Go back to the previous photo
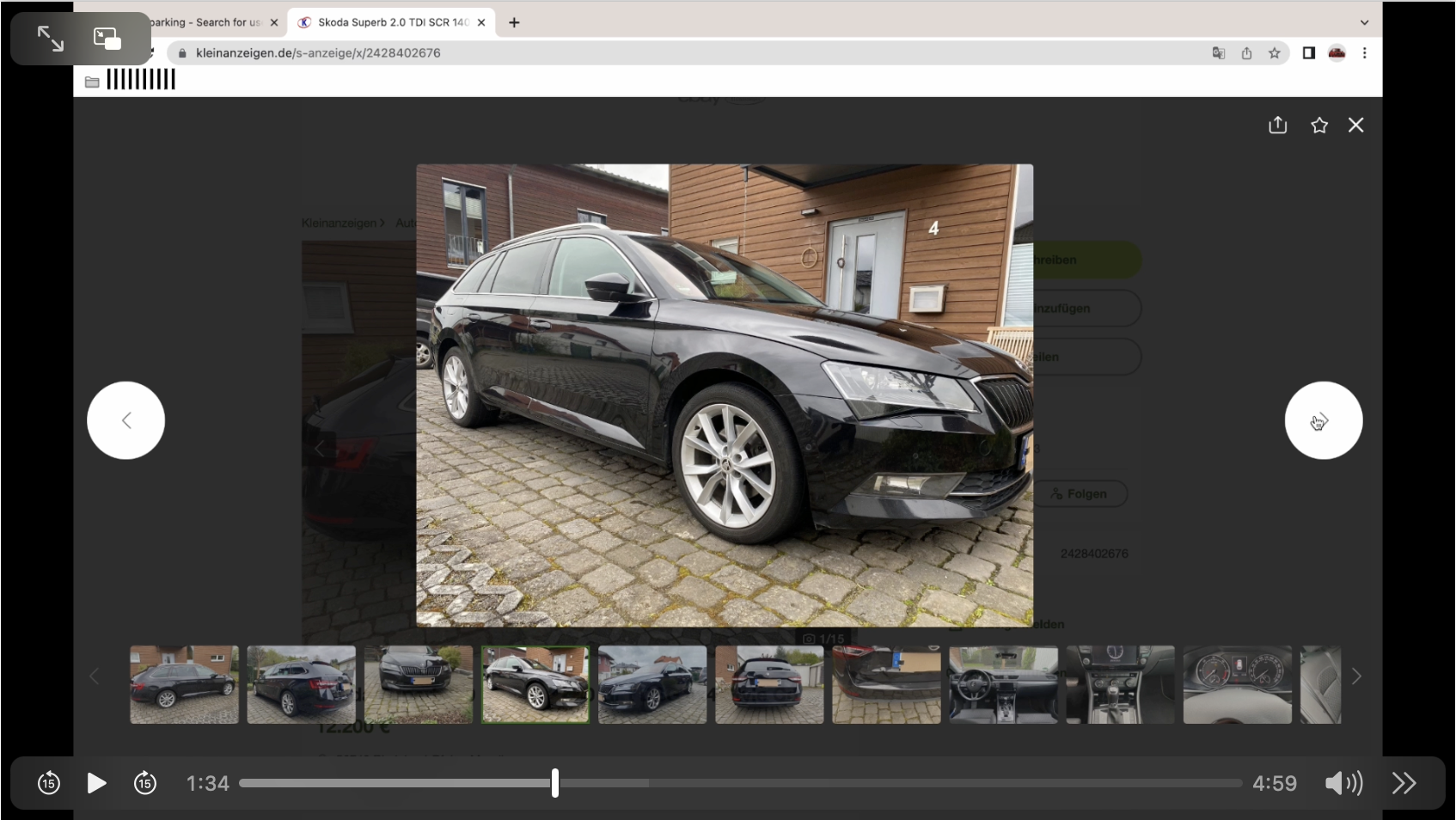 click(125, 420)
